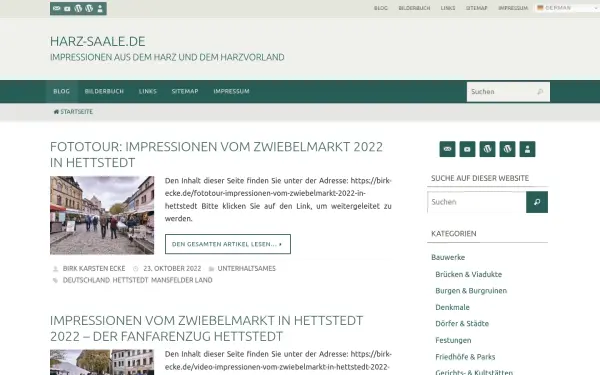The height and width of the screenshot is (375, 600).
Task: Click BILDERBUCH in the top header menu
Action: point(414,8)
